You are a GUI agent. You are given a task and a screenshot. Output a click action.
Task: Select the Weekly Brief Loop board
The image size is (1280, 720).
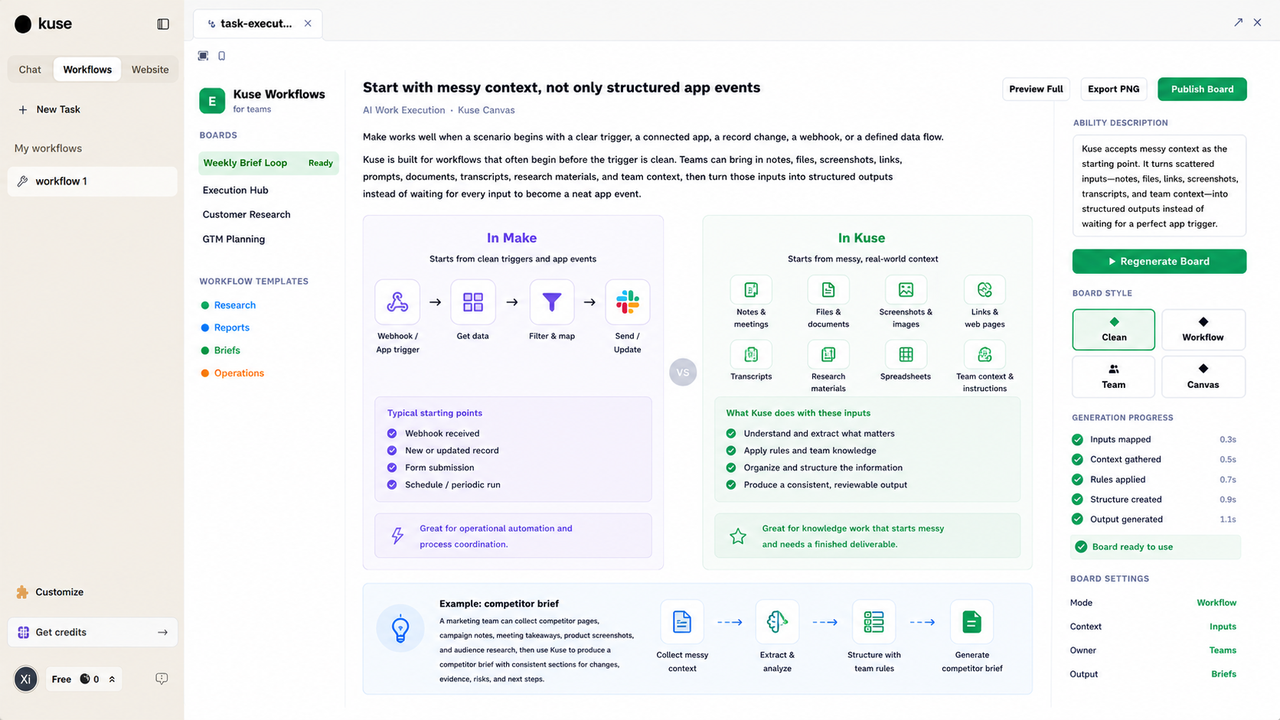(x=268, y=163)
